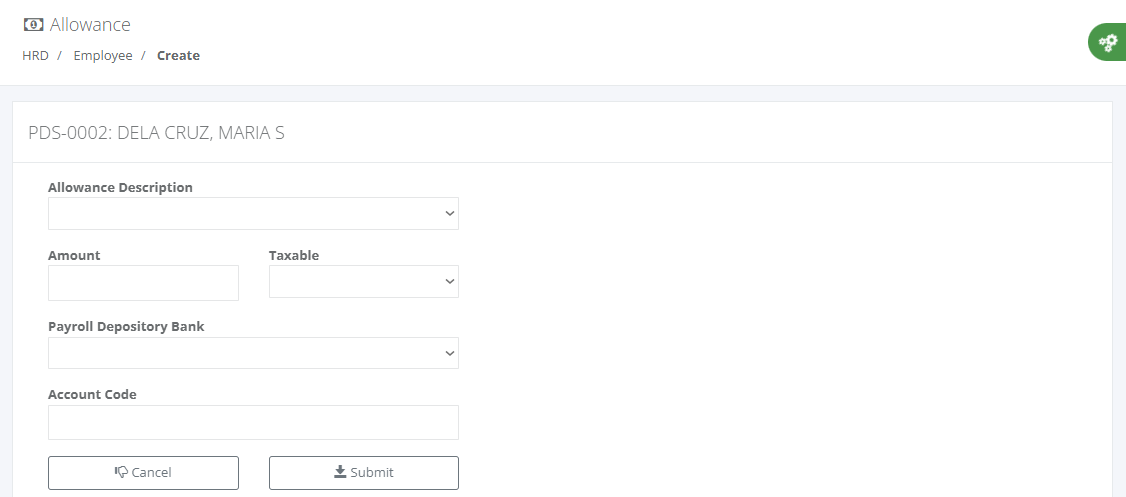1126x497 pixels.
Task: Expand the Payroll Depository Bank dropdown
Action: click(x=253, y=353)
